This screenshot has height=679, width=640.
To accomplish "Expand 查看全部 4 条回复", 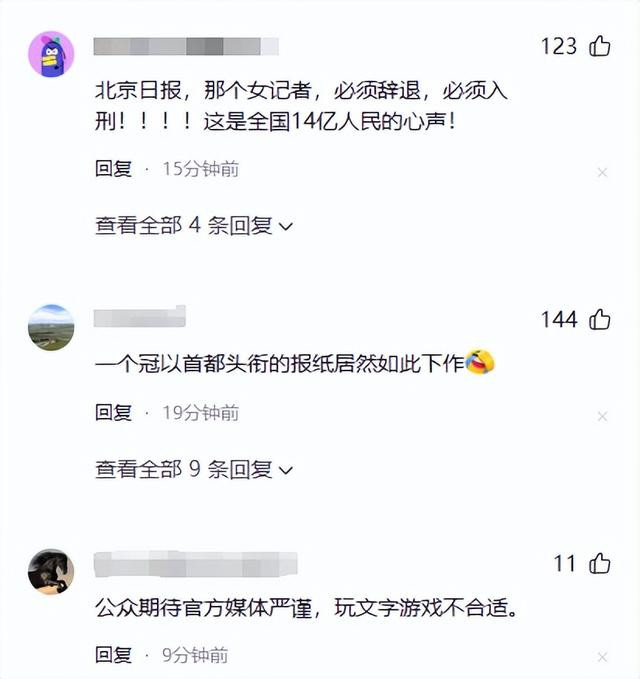I will tap(194, 225).
